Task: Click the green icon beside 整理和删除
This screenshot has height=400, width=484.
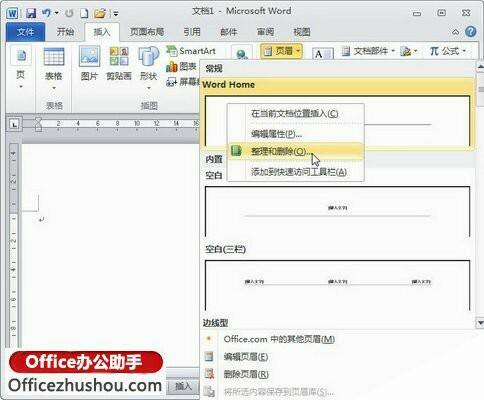Action: click(236, 151)
